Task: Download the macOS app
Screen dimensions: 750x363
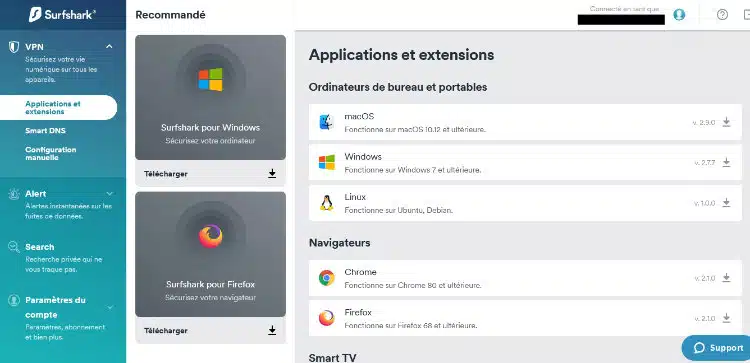Action: [x=726, y=122]
